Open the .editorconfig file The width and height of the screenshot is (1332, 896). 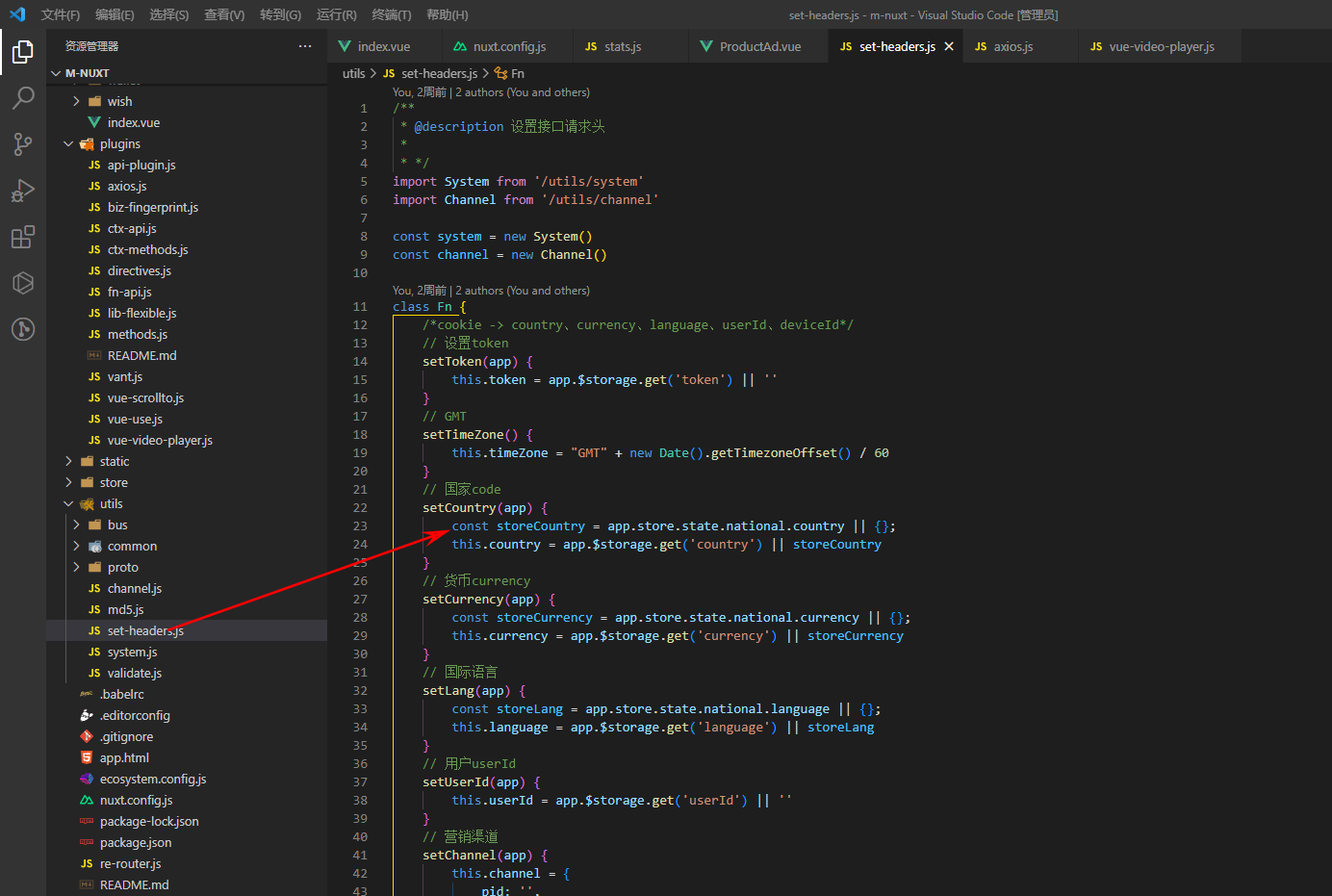(187, 715)
